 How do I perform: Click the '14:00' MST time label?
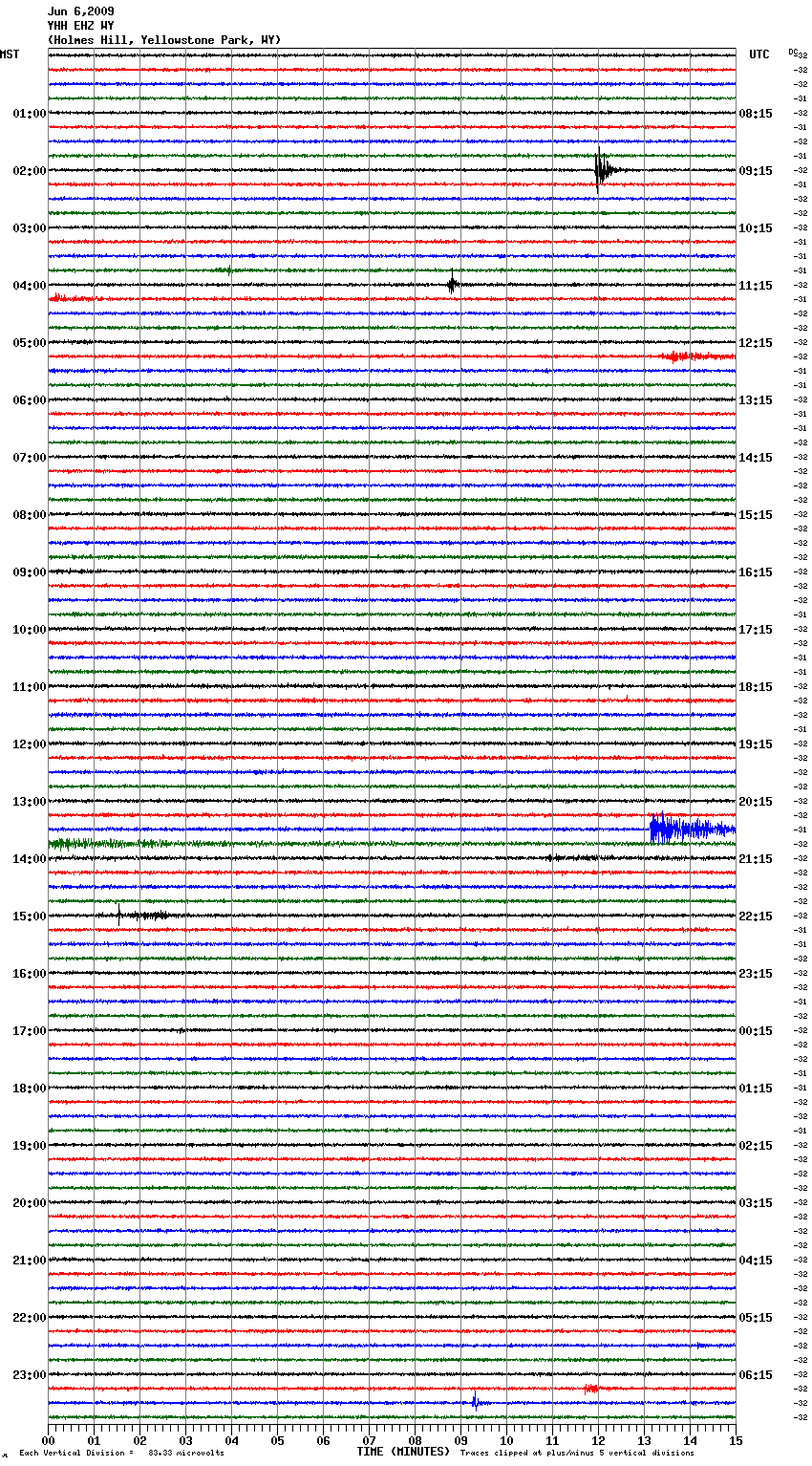(x=30, y=859)
